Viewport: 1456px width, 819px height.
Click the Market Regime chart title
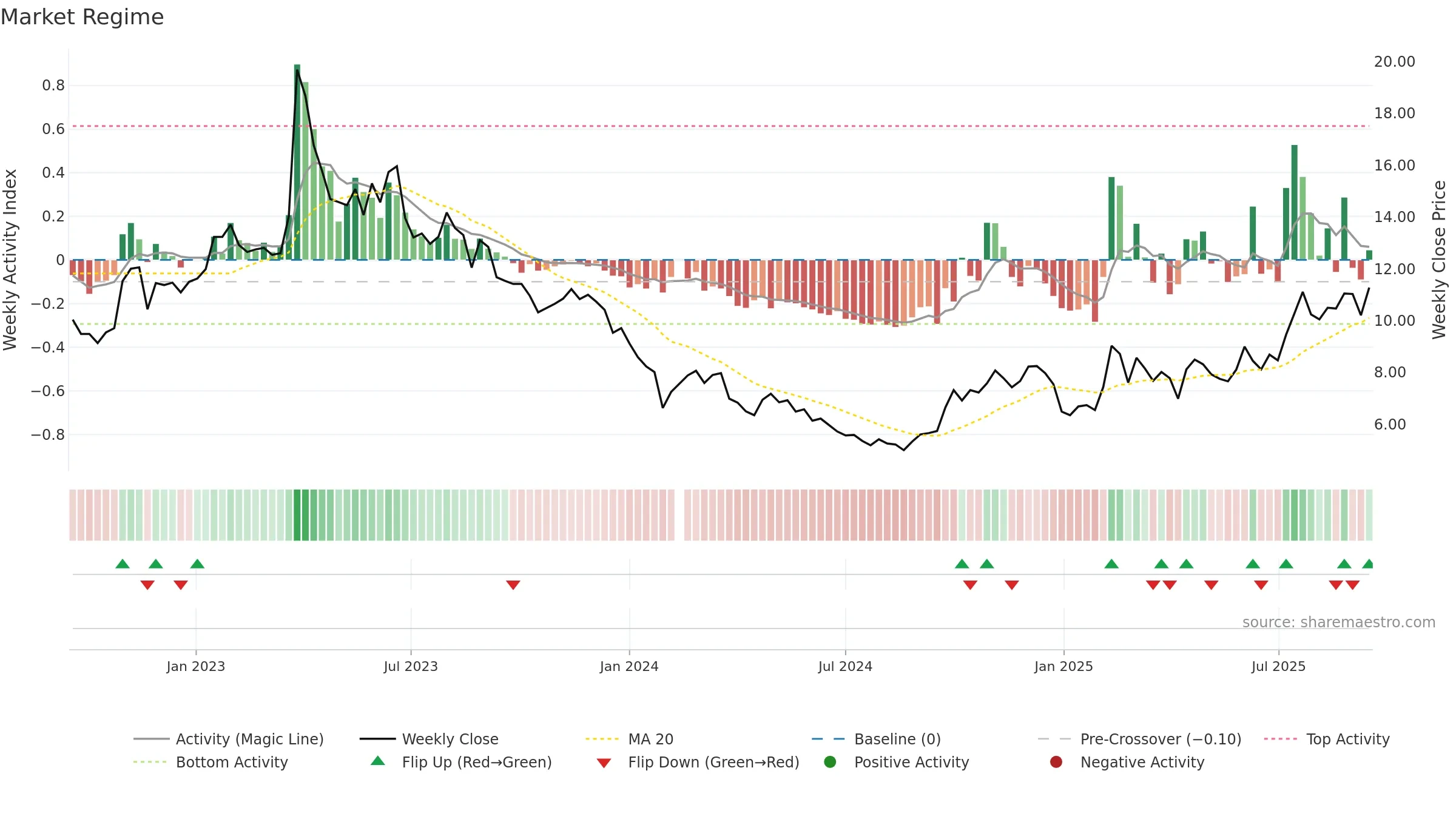[82, 17]
